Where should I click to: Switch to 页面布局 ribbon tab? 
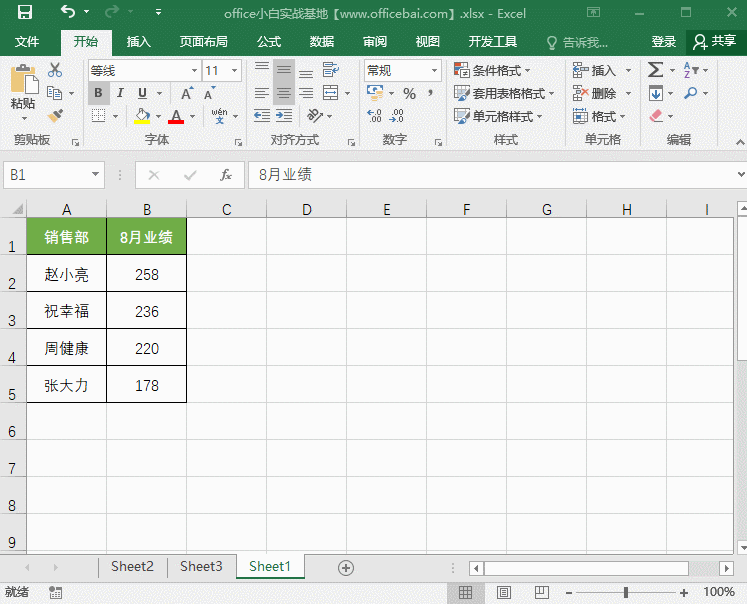(203, 42)
